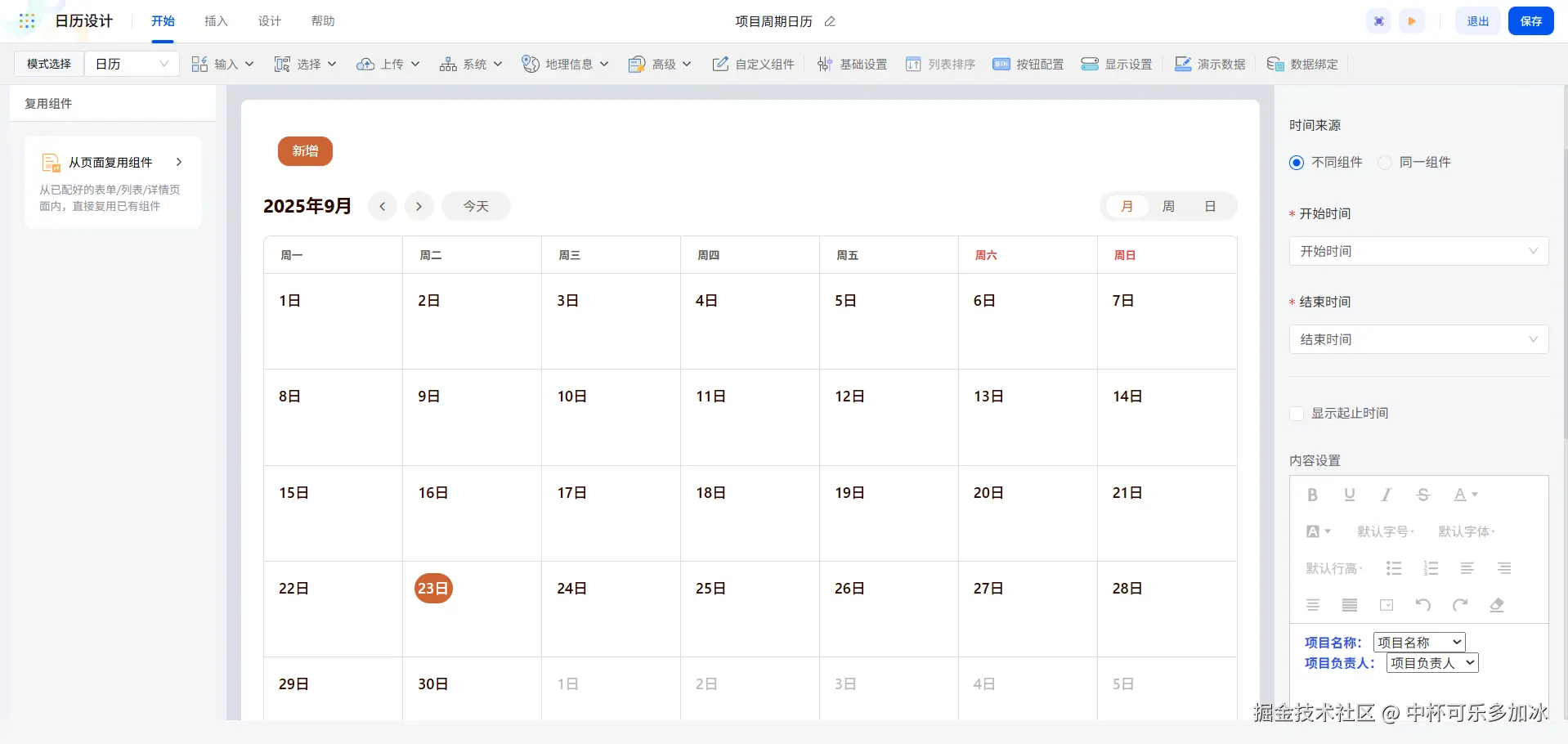The image size is (1568, 744).
Task: Toggle italic in content editor
Action: (1387, 495)
